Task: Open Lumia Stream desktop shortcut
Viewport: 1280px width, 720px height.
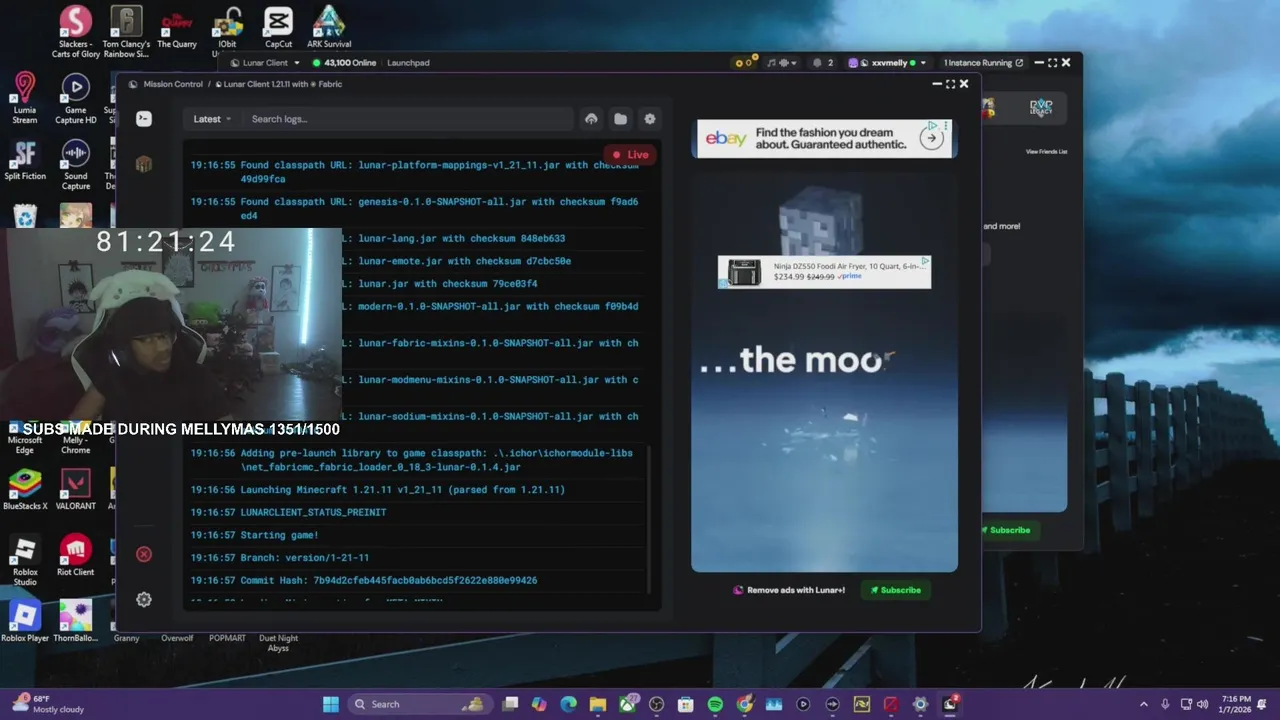Action: pyautogui.click(x=25, y=98)
